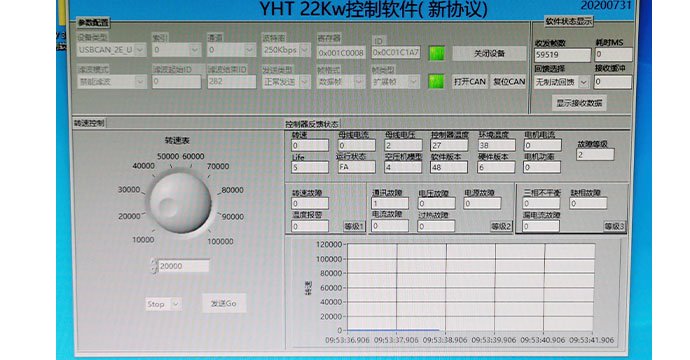Select the 转速控制 tab
690x360 pixels.
[89, 123]
